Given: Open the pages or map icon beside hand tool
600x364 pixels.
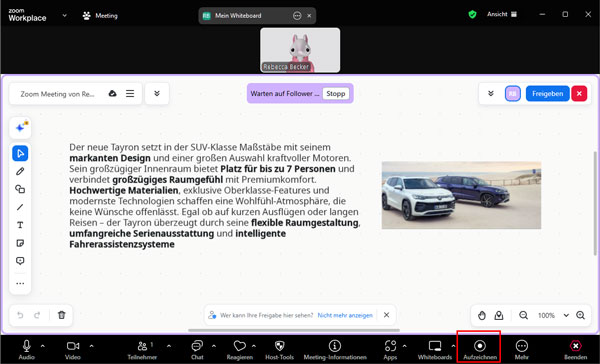Looking at the screenshot, I should pos(499,315).
